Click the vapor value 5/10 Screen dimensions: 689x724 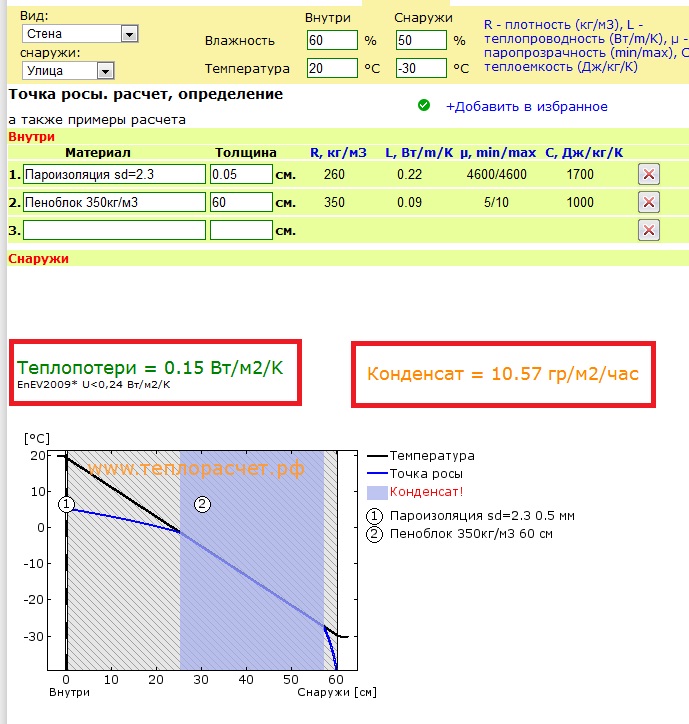[x=496, y=202]
